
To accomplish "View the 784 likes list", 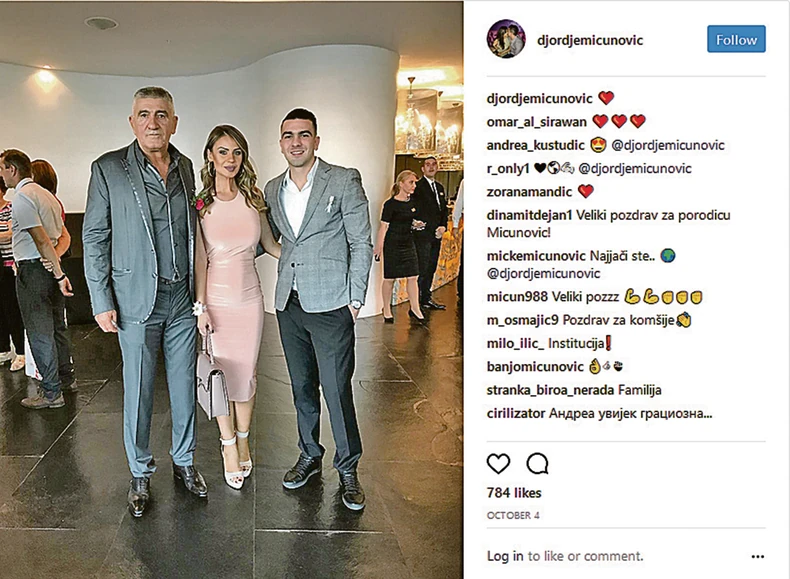I will [x=514, y=493].
